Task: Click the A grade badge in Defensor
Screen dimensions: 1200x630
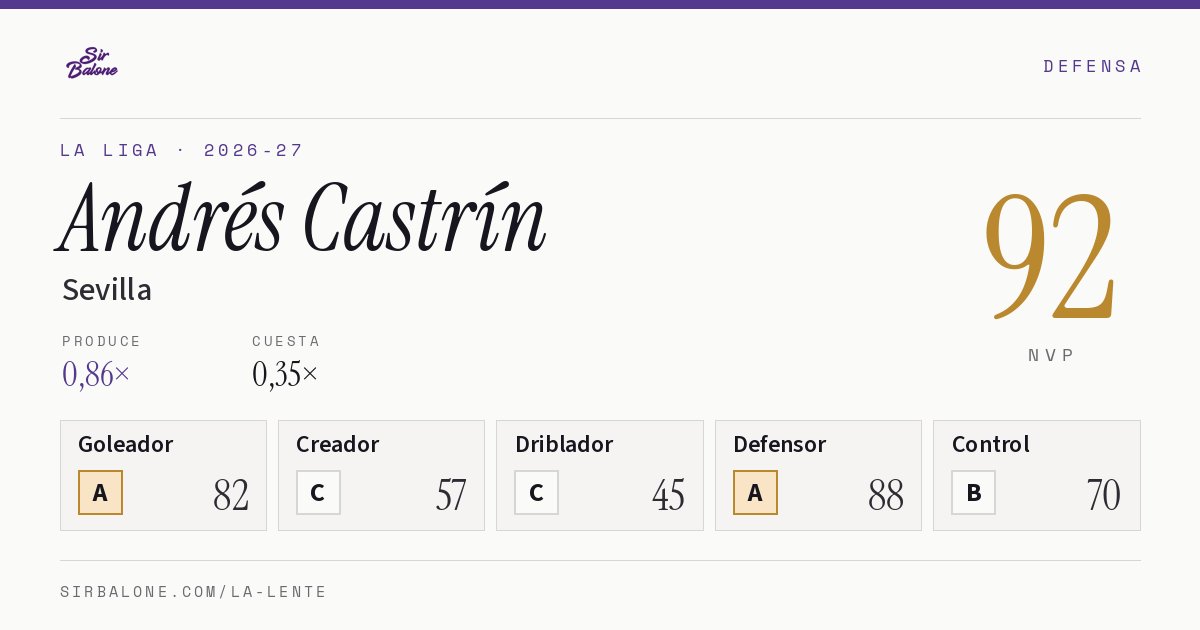Action: click(755, 493)
